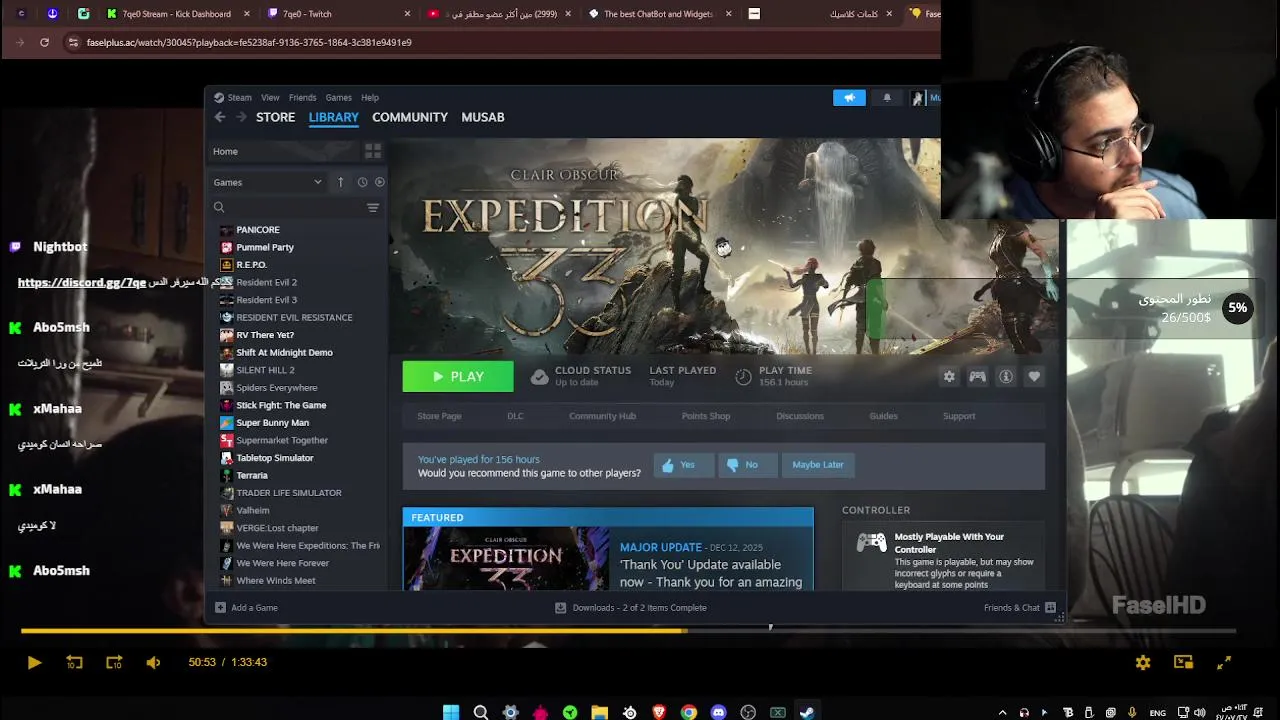Switch to library collections grid view
Image resolution: width=1280 pixels, height=720 pixels.
pyautogui.click(x=373, y=151)
